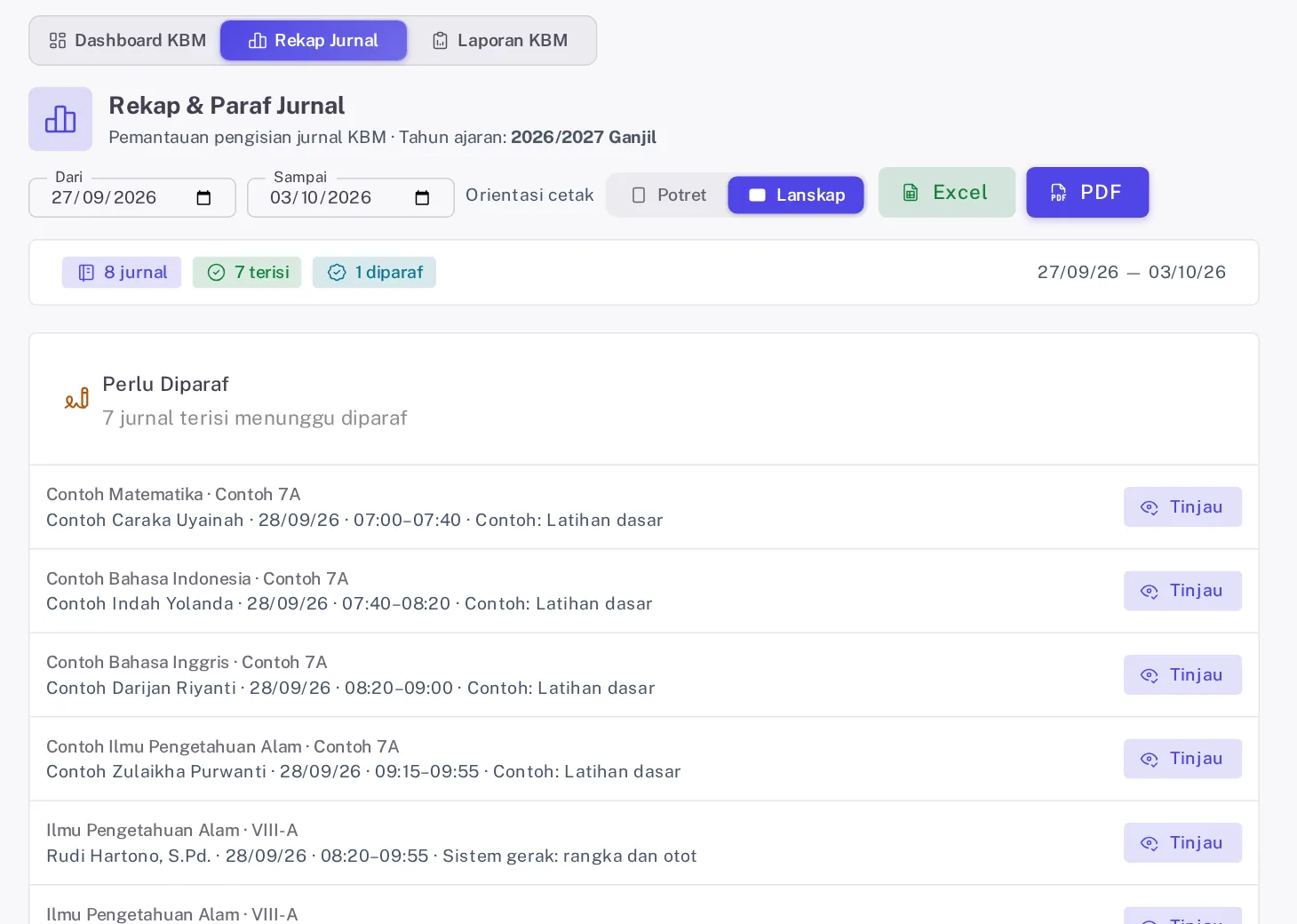Switch to Rekap Jurnal tab
Viewport: 1297px width, 924px height.
click(x=314, y=41)
